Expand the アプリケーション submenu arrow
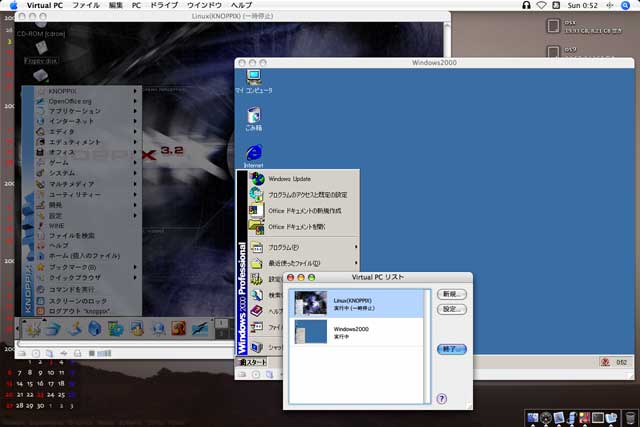 coord(135,111)
